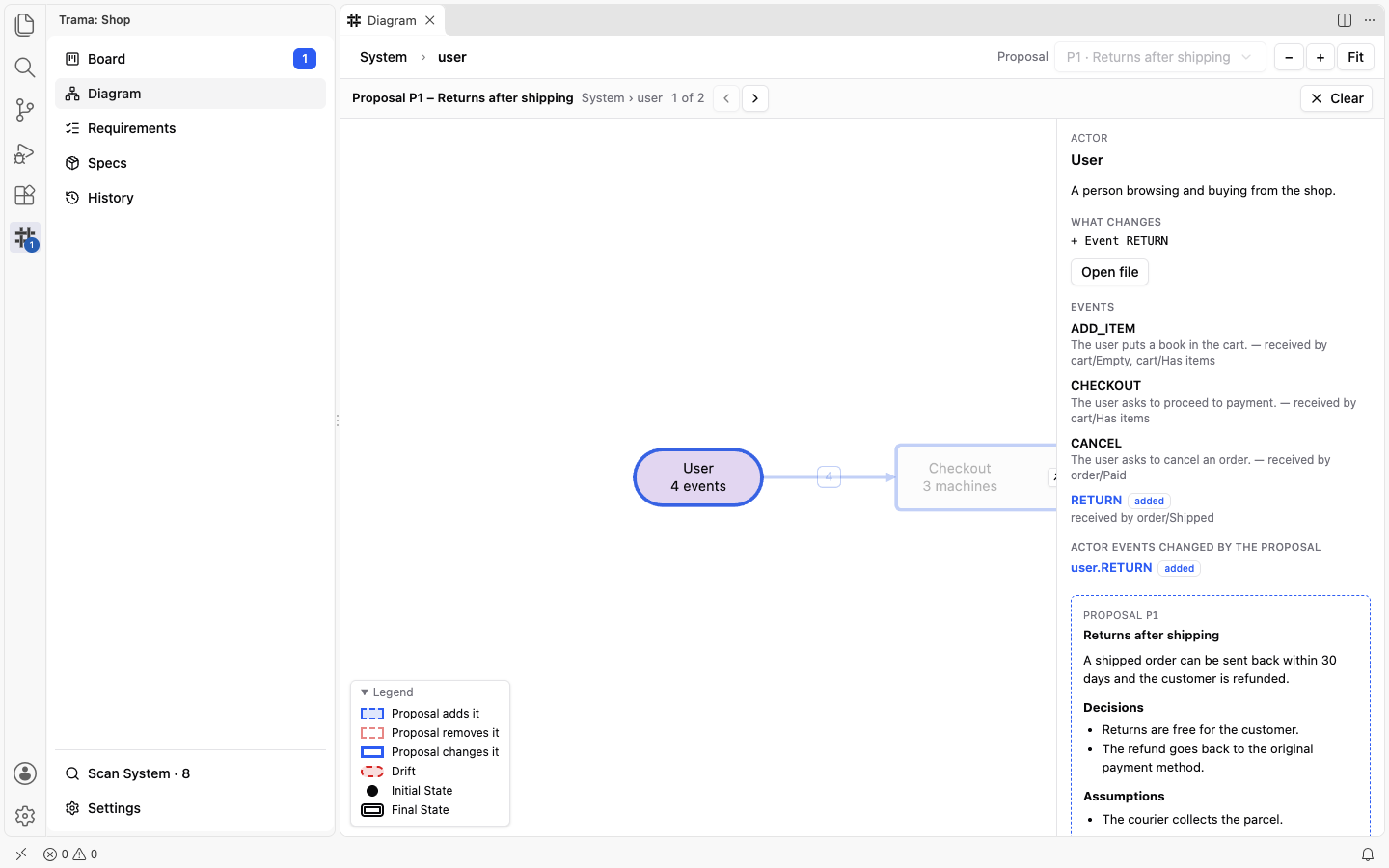
Task: Go to the previous proposal change
Action: (x=726, y=98)
